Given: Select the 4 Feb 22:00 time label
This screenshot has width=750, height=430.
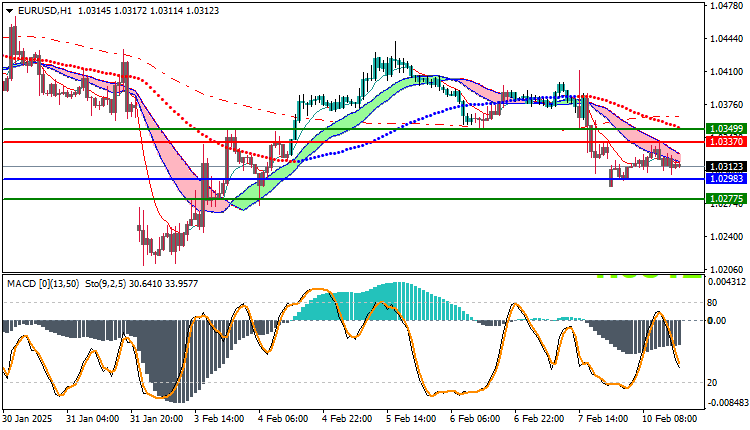Looking at the screenshot, I should pos(348,419).
